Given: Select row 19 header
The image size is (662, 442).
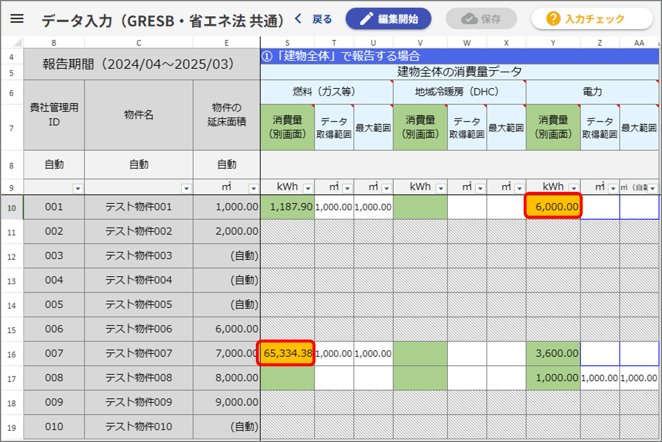Looking at the screenshot, I should click(x=12, y=427).
